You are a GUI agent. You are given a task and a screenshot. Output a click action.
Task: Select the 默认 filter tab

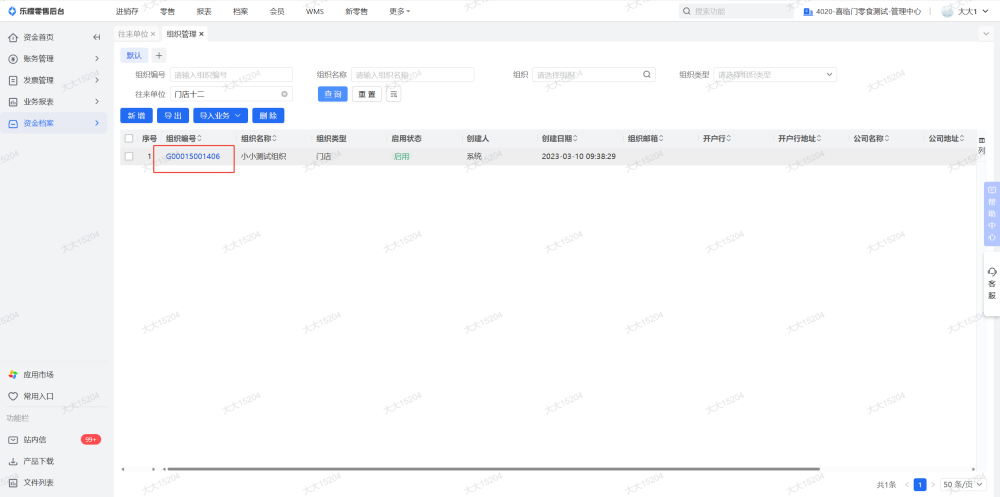(x=134, y=56)
